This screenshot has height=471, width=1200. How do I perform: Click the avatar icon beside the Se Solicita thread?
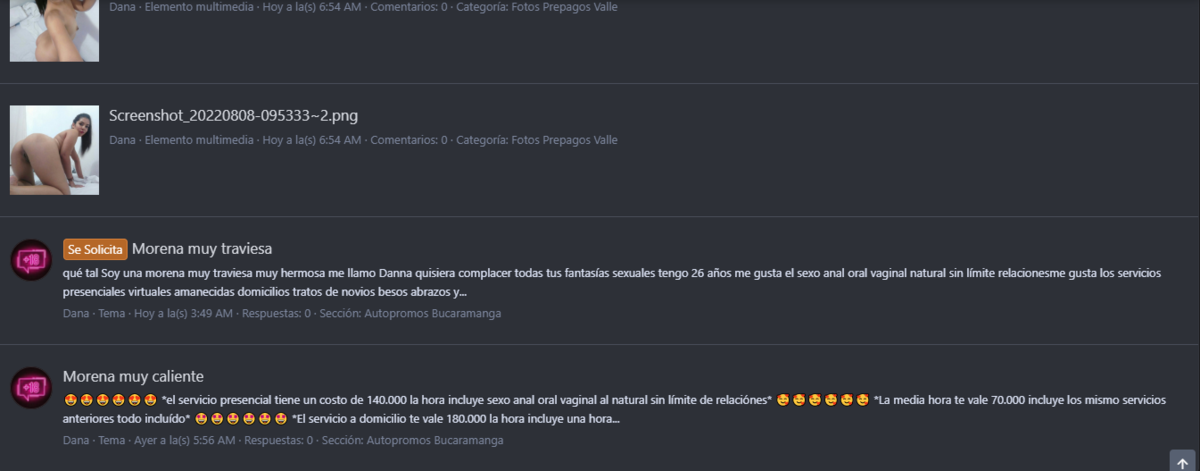click(31, 260)
